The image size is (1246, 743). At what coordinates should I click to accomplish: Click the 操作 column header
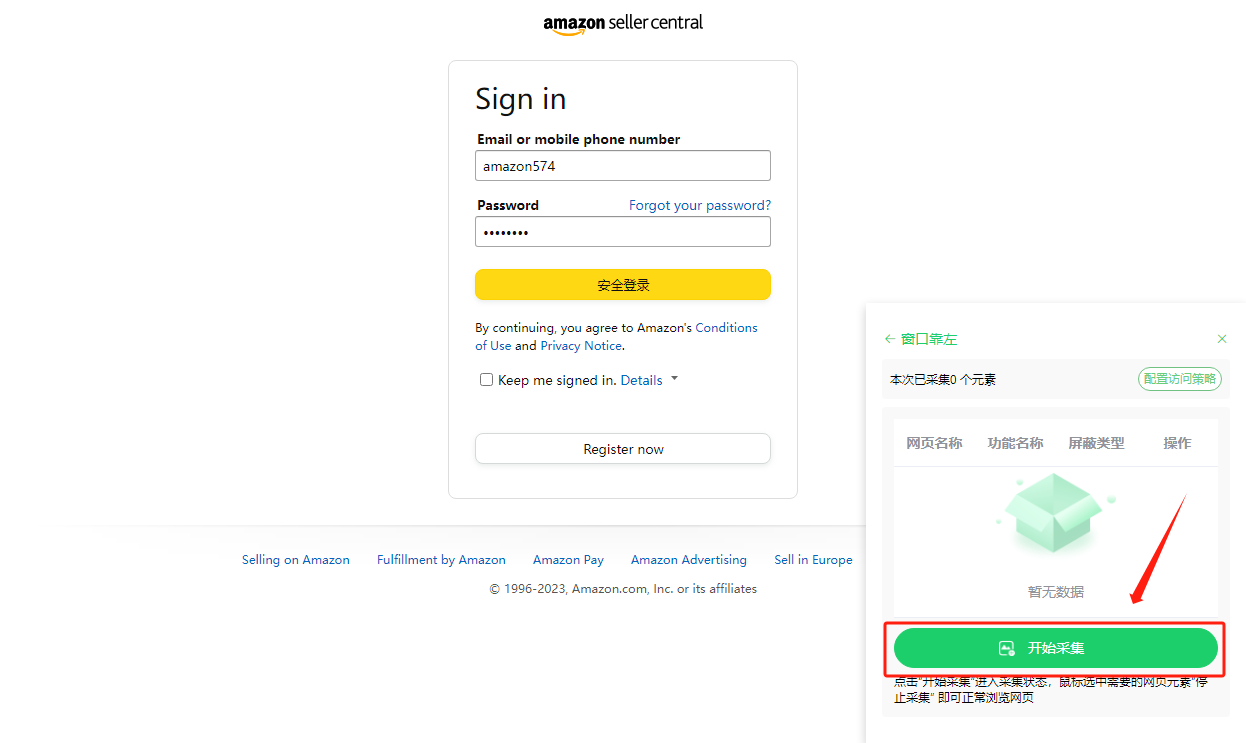tap(1177, 443)
